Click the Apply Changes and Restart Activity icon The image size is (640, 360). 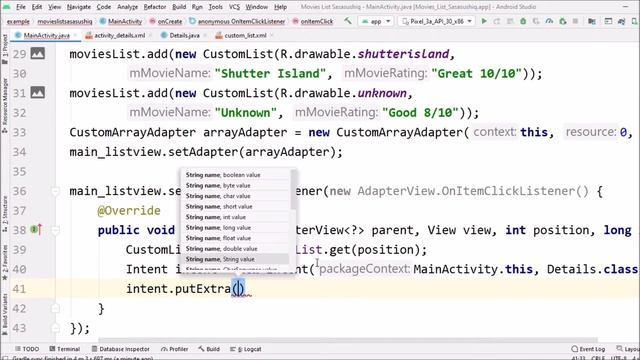[x=497, y=21]
